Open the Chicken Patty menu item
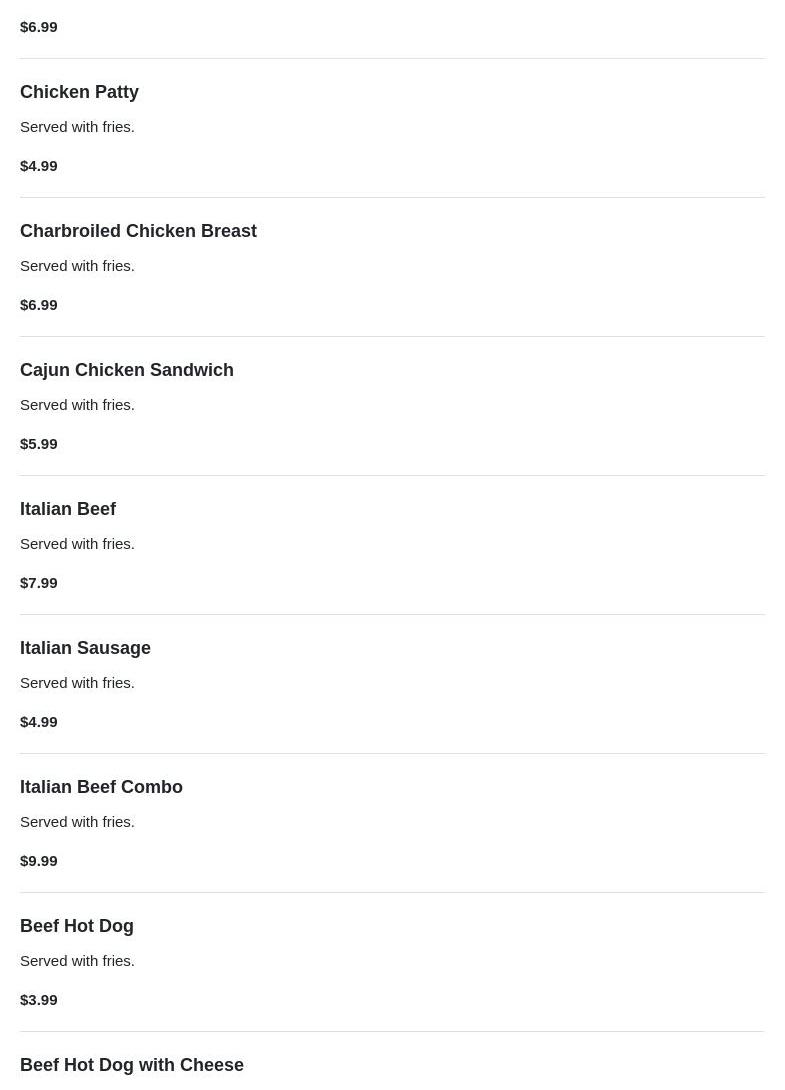785x1090 pixels. click(79, 92)
